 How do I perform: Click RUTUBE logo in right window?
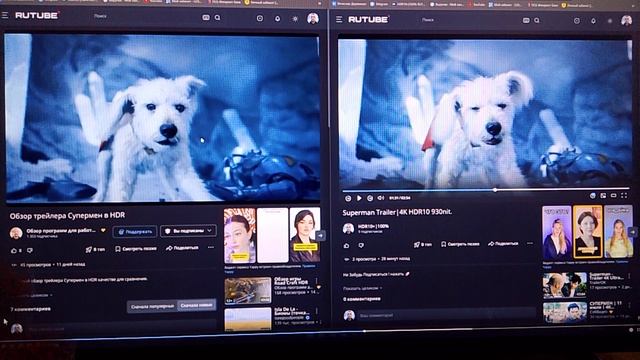[369, 19]
